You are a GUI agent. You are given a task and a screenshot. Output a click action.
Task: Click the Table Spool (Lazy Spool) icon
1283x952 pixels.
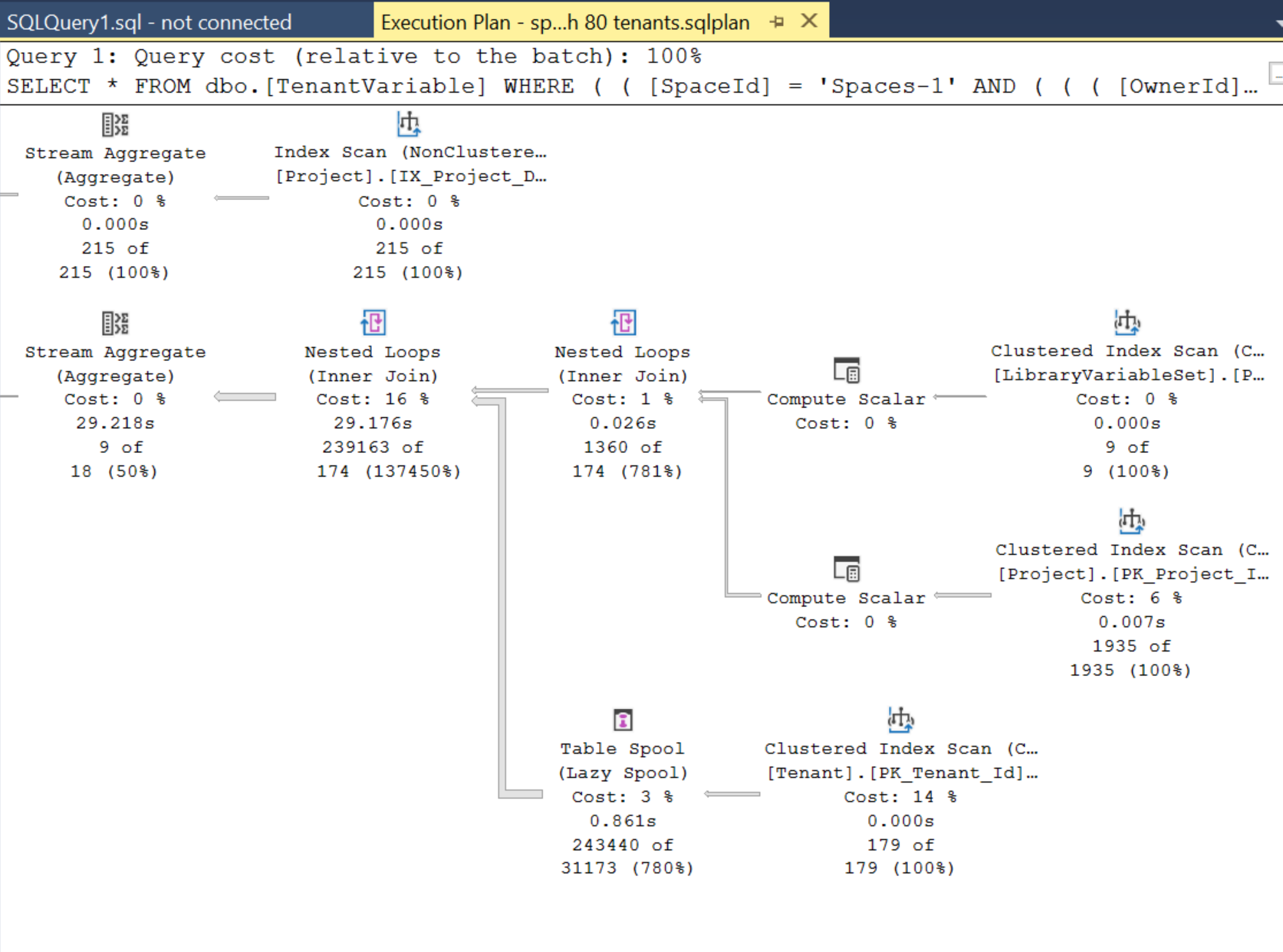point(623,720)
